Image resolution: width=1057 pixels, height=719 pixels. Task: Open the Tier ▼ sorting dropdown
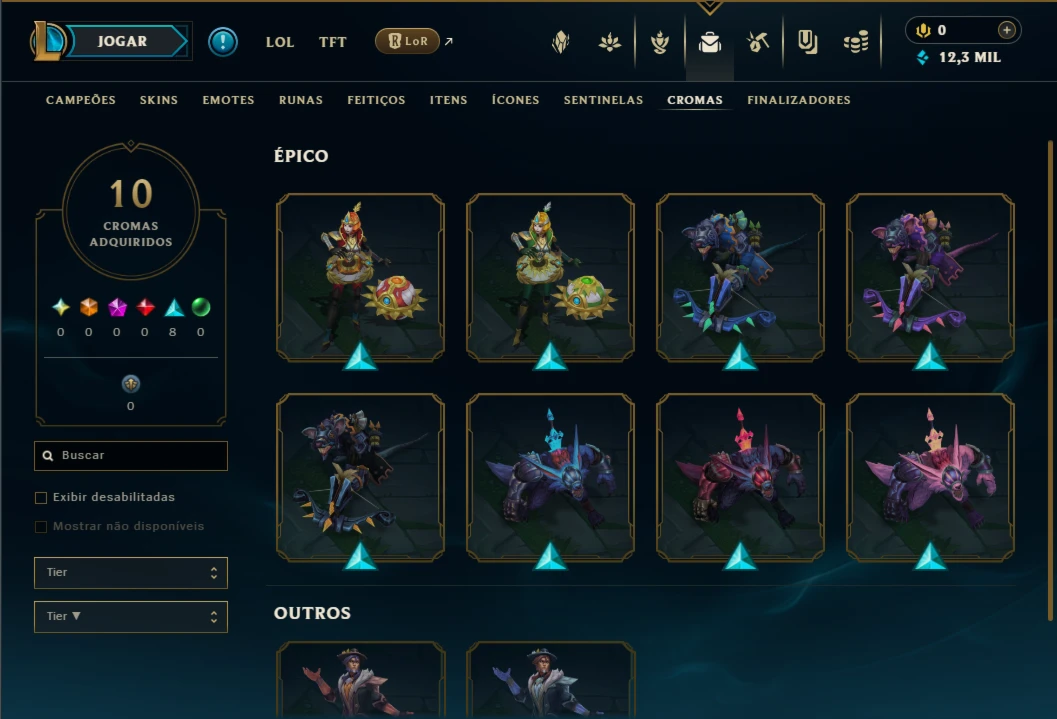[x=131, y=617]
